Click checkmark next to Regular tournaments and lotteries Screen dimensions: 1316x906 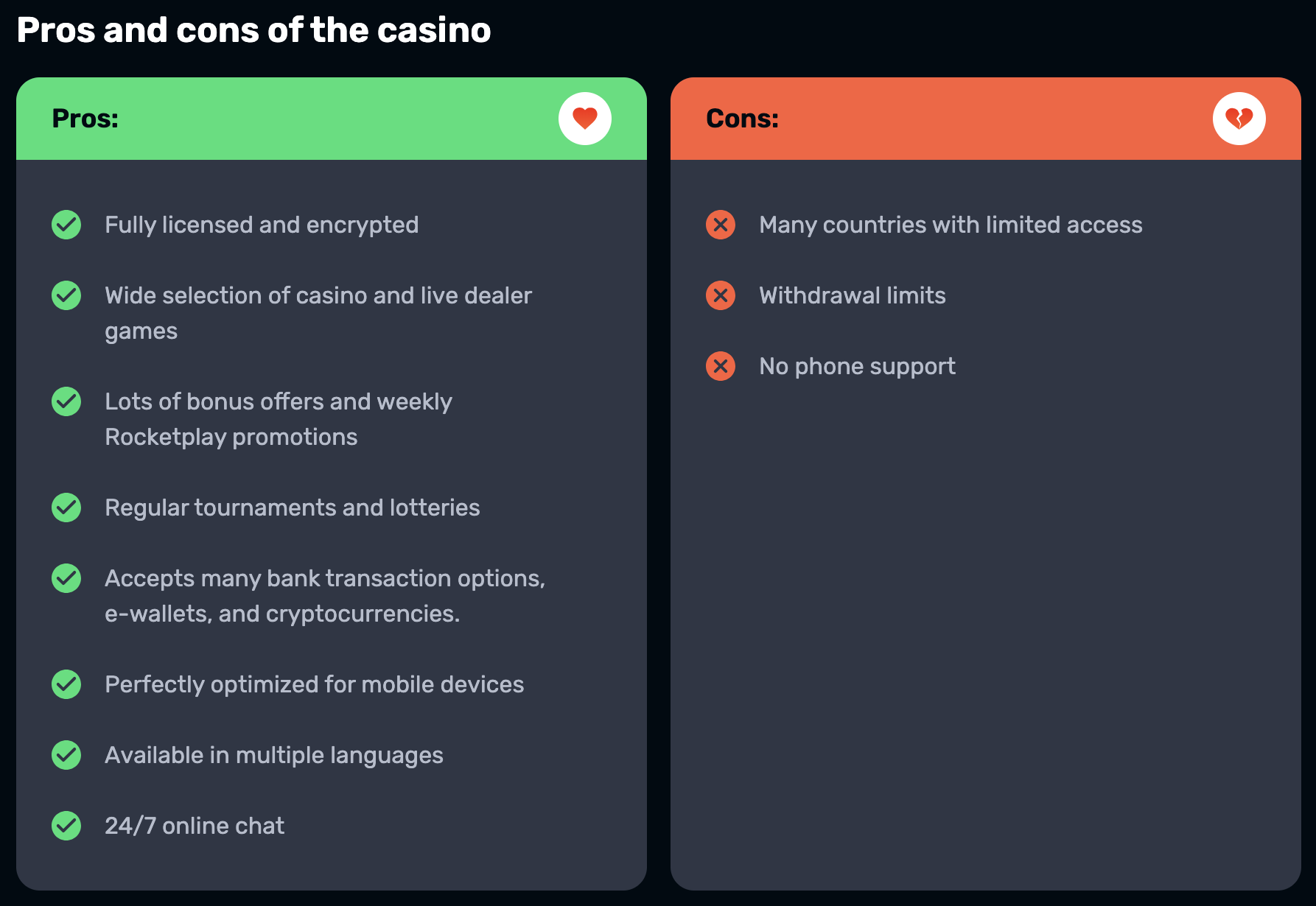pos(66,508)
